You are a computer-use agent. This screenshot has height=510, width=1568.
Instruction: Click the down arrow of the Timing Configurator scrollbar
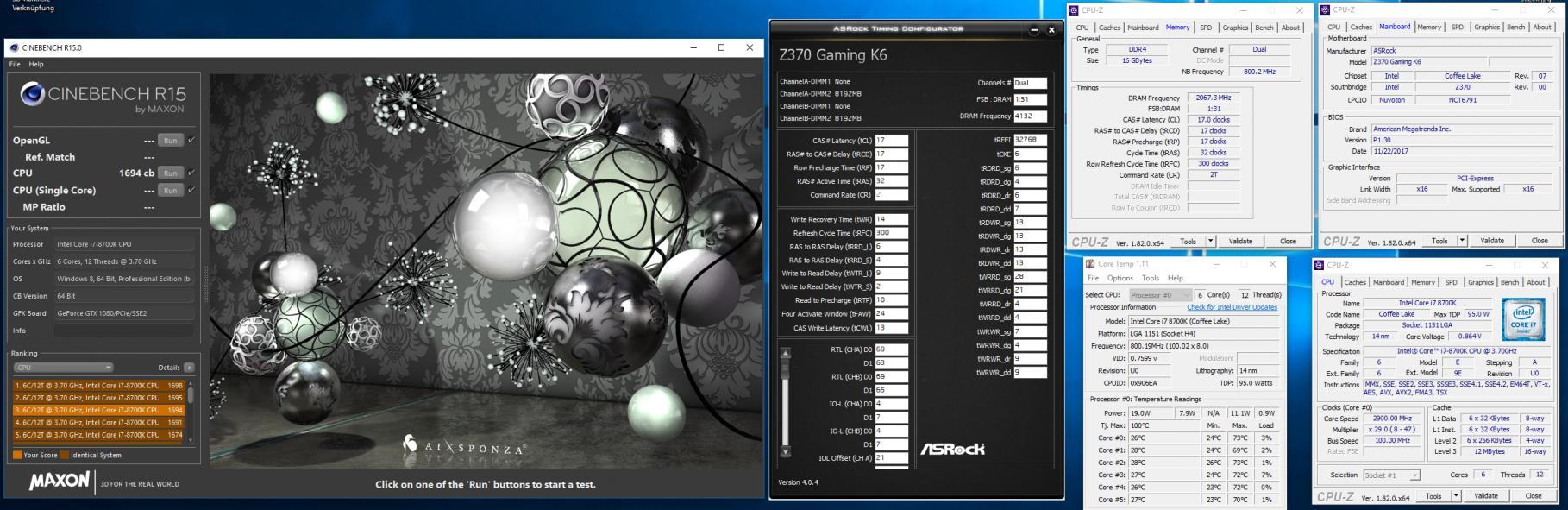pos(785,451)
